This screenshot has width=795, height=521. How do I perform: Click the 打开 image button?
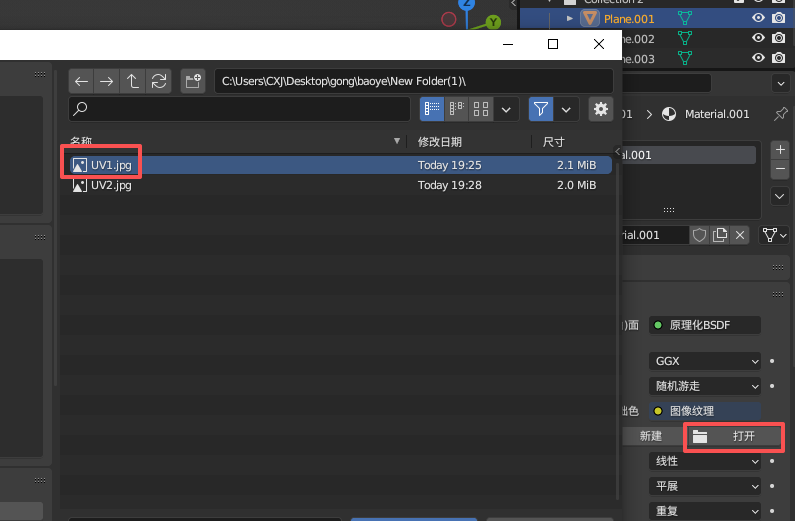pos(734,436)
